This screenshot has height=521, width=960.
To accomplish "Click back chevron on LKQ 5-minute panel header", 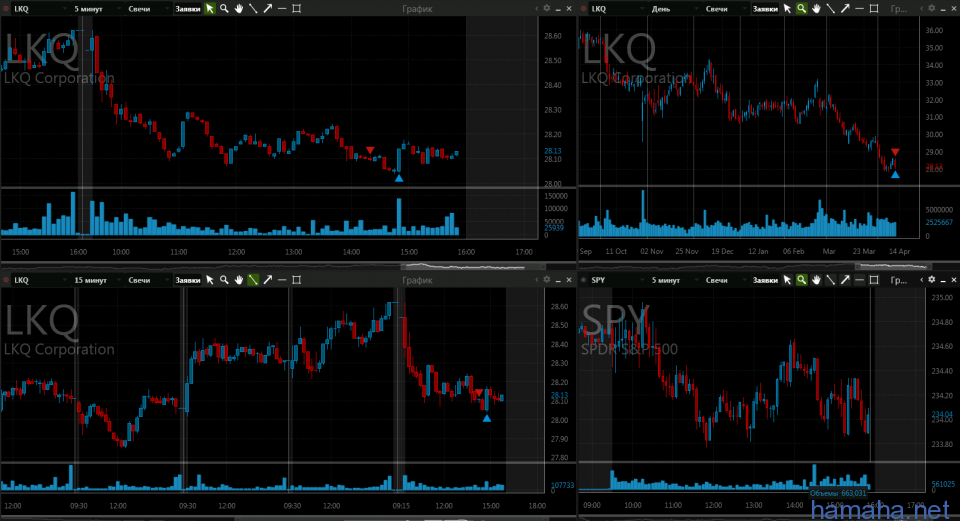I will click(x=536, y=9).
